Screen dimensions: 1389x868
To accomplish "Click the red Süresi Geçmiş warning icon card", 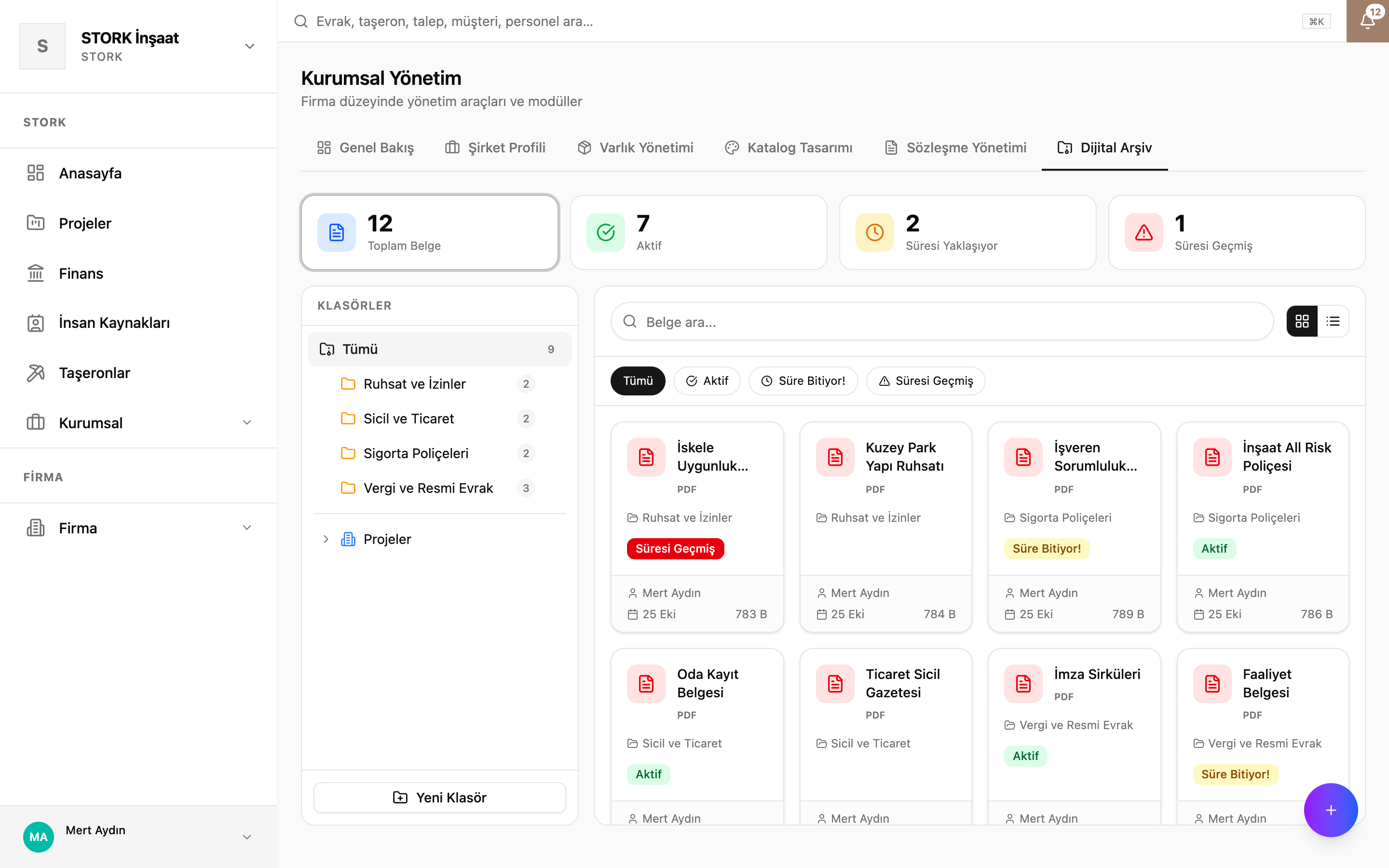I will [1144, 232].
